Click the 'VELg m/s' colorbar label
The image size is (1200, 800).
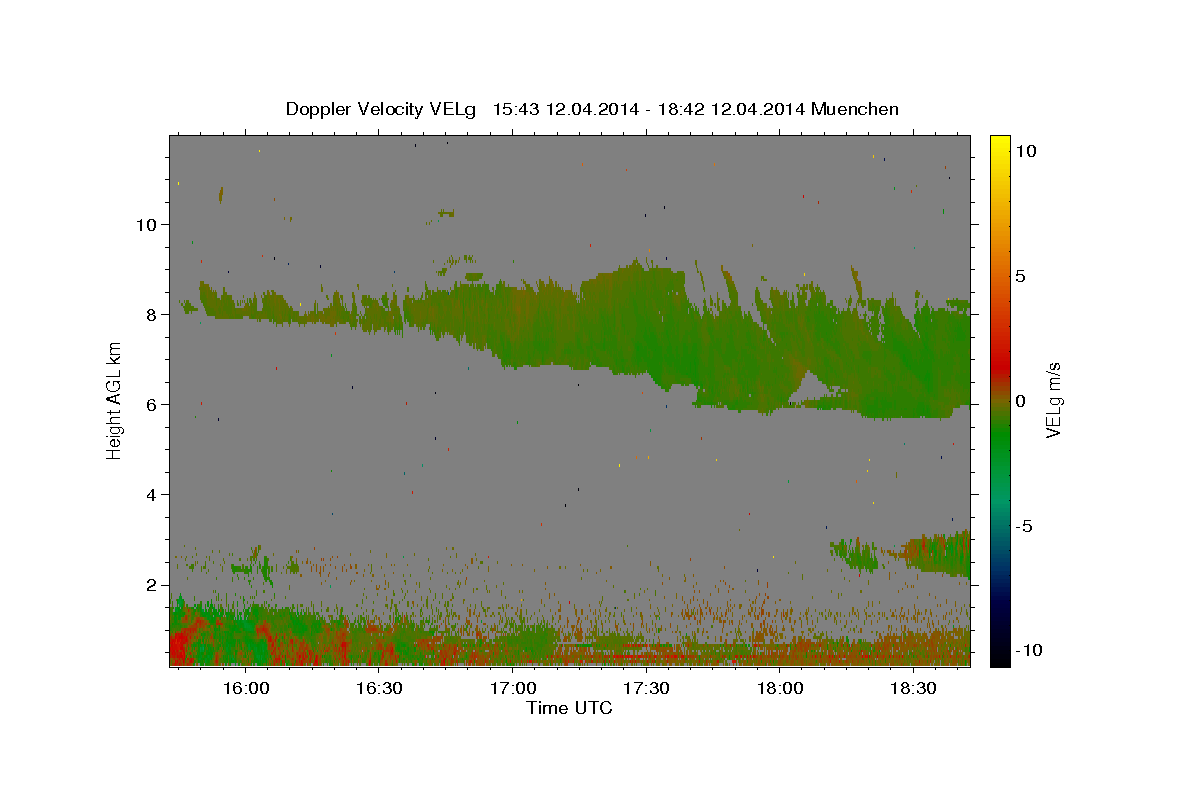(x=1053, y=399)
